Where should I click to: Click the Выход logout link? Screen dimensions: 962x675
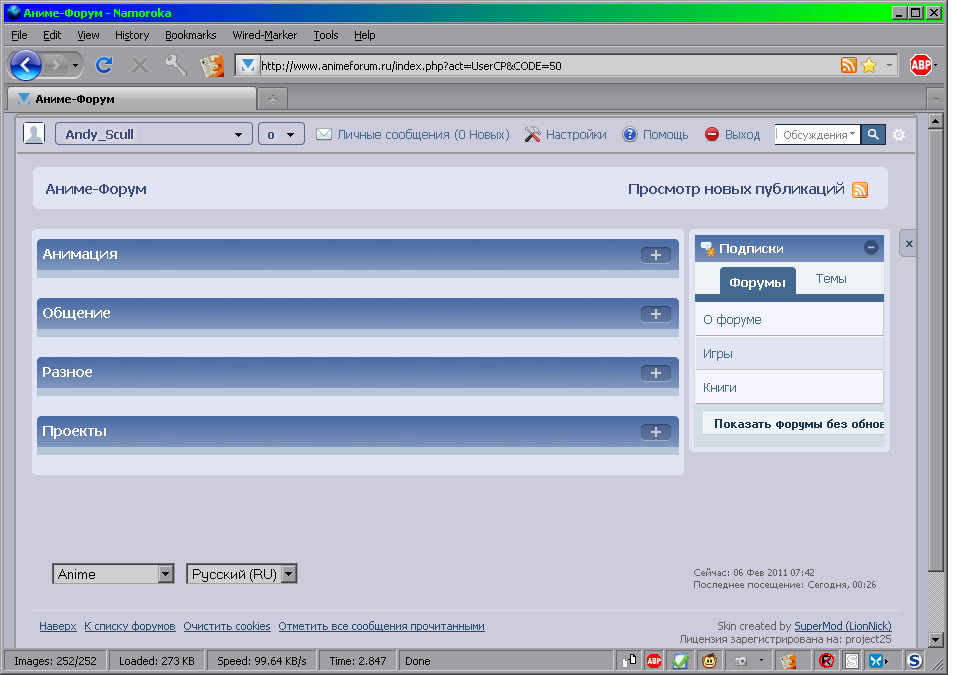pos(742,135)
